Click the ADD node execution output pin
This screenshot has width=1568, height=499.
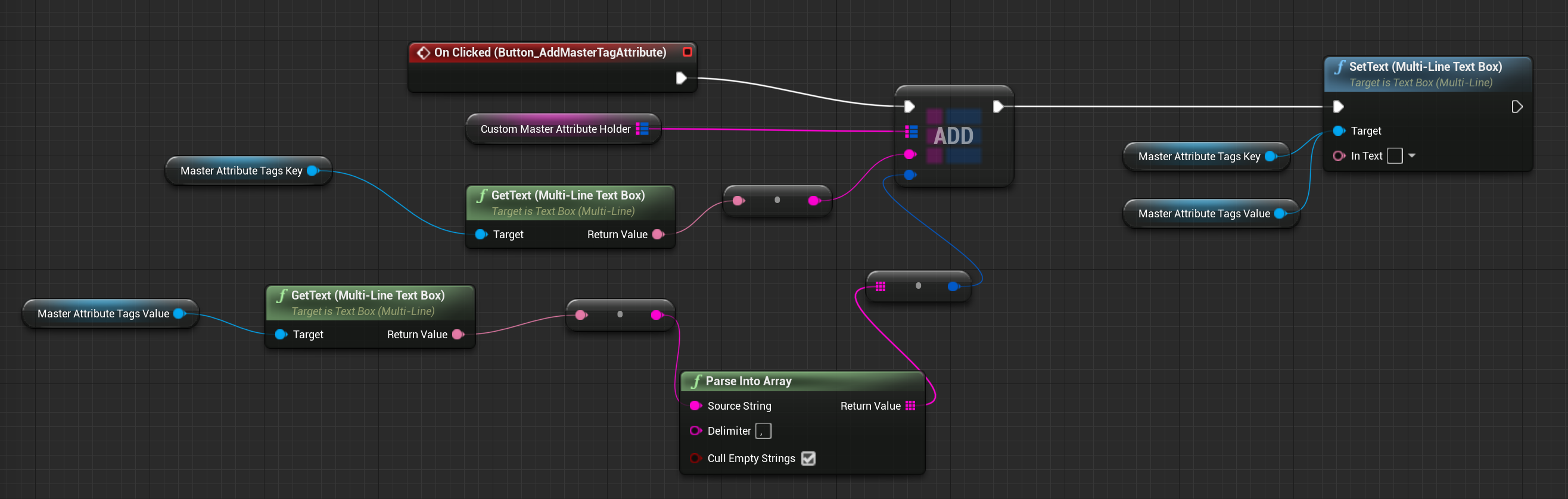pyautogui.click(x=998, y=107)
